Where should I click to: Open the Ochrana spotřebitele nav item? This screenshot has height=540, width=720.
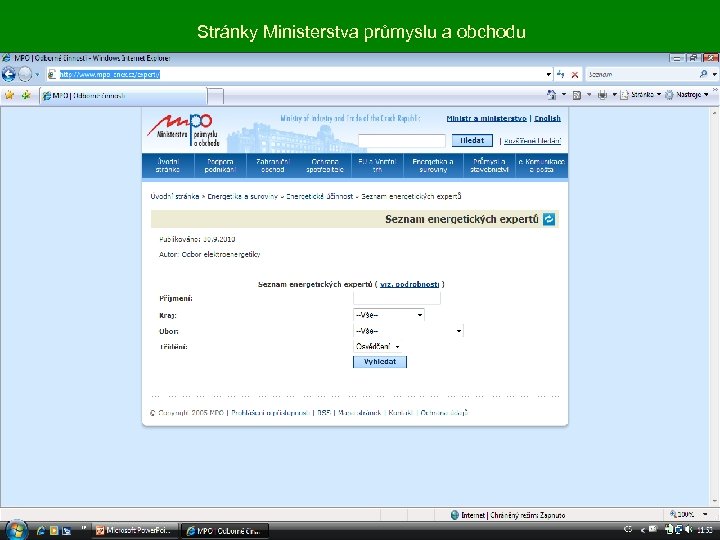pyautogui.click(x=325, y=165)
